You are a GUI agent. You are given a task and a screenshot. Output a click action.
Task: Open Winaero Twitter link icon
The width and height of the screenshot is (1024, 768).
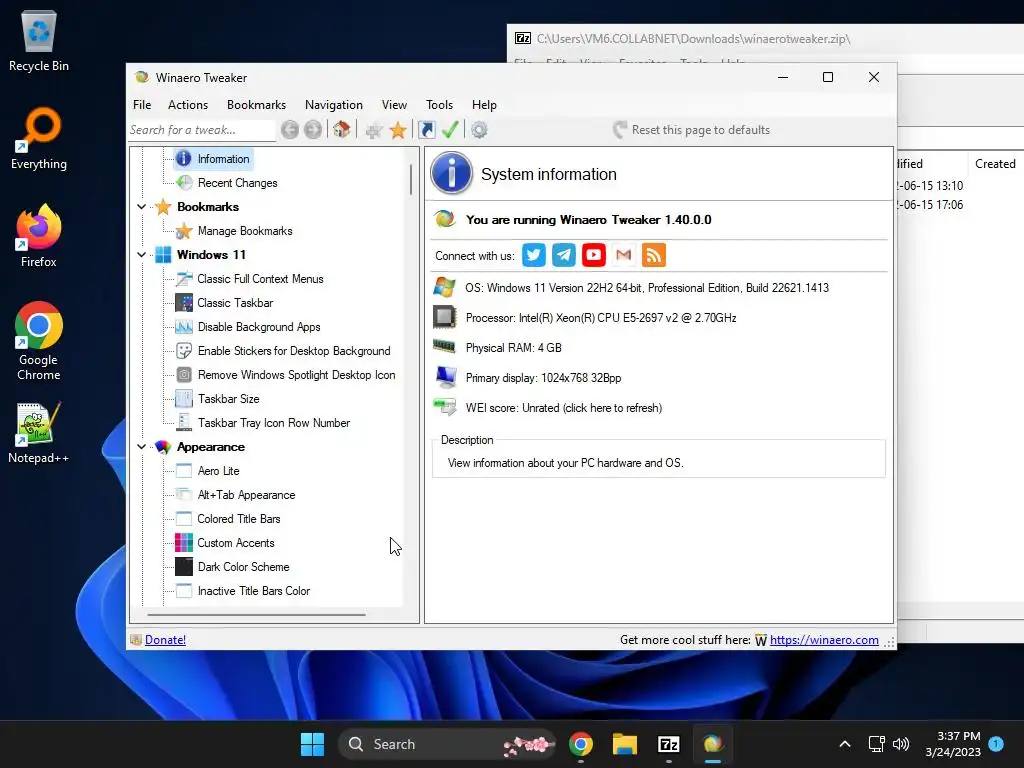tap(534, 255)
